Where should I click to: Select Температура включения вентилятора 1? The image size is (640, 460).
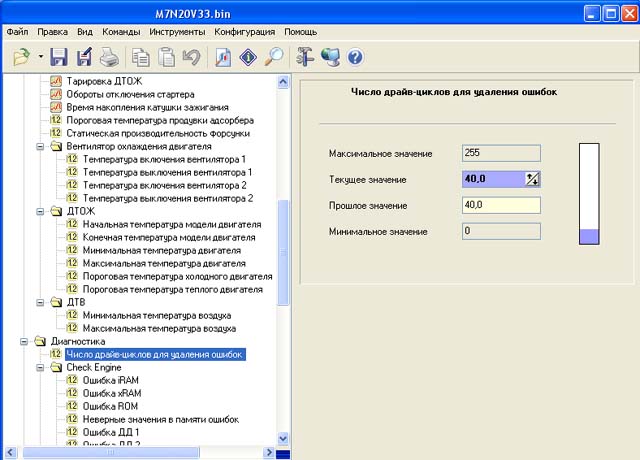pyautogui.click(x=164, y=159)
